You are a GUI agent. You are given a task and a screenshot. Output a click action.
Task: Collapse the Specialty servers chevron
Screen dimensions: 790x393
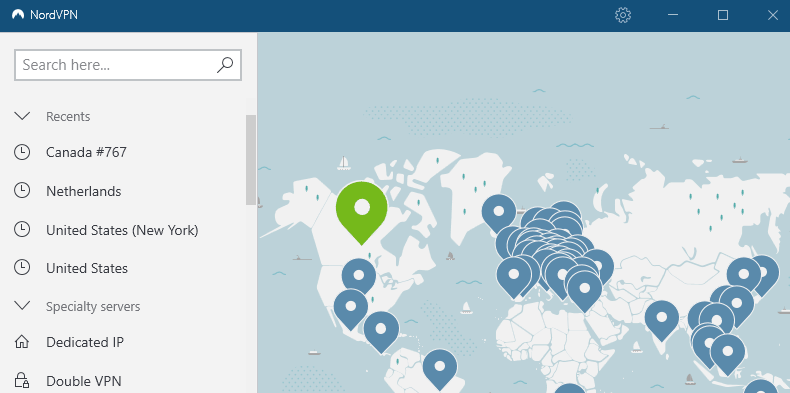click(22, 306)
